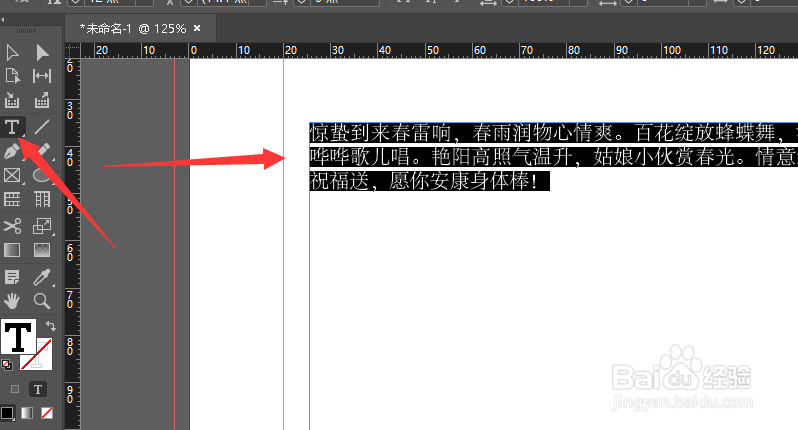Switch to the 未命名-1 @ 125% document tab
Image resolution: width=798 pixels, height=430 pixels.
[133, 29]
